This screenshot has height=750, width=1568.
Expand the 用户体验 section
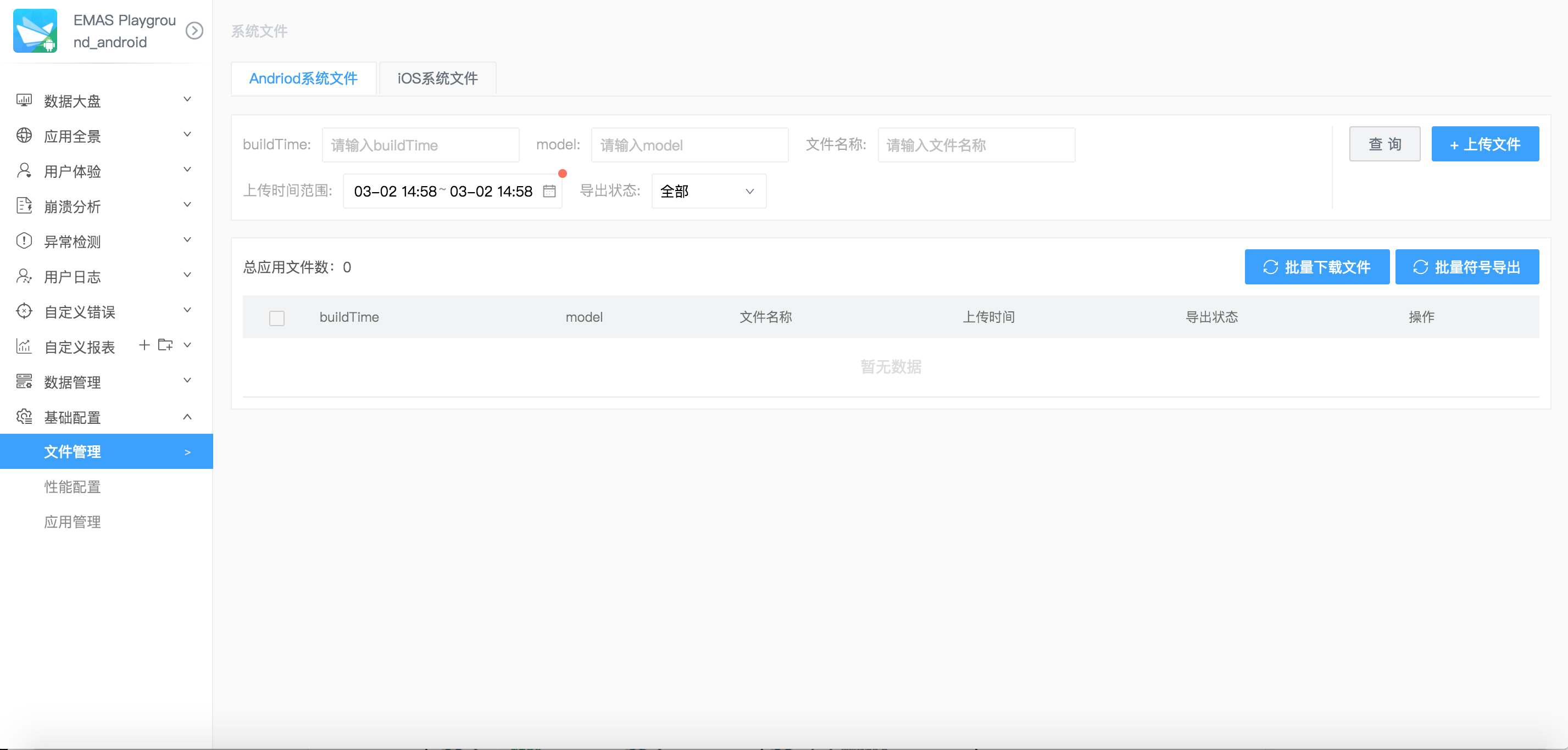(187, 170)
